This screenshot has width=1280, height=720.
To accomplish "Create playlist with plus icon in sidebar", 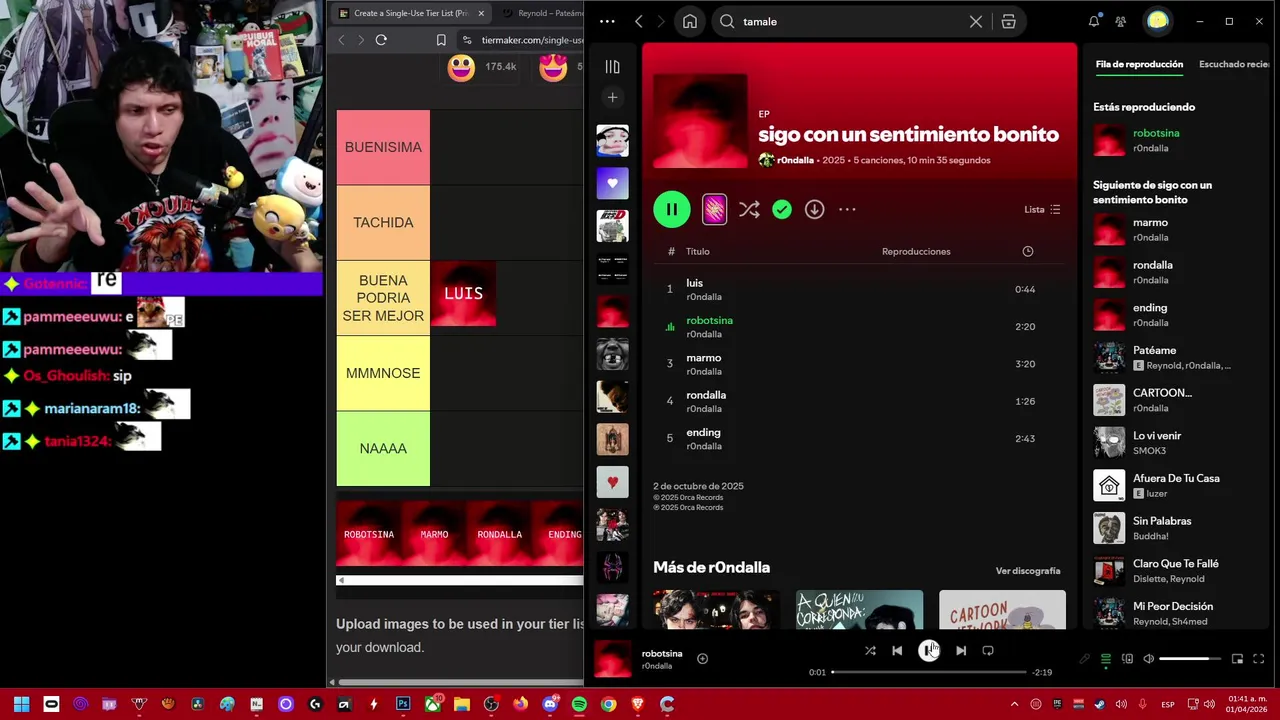I will (613, 97).
